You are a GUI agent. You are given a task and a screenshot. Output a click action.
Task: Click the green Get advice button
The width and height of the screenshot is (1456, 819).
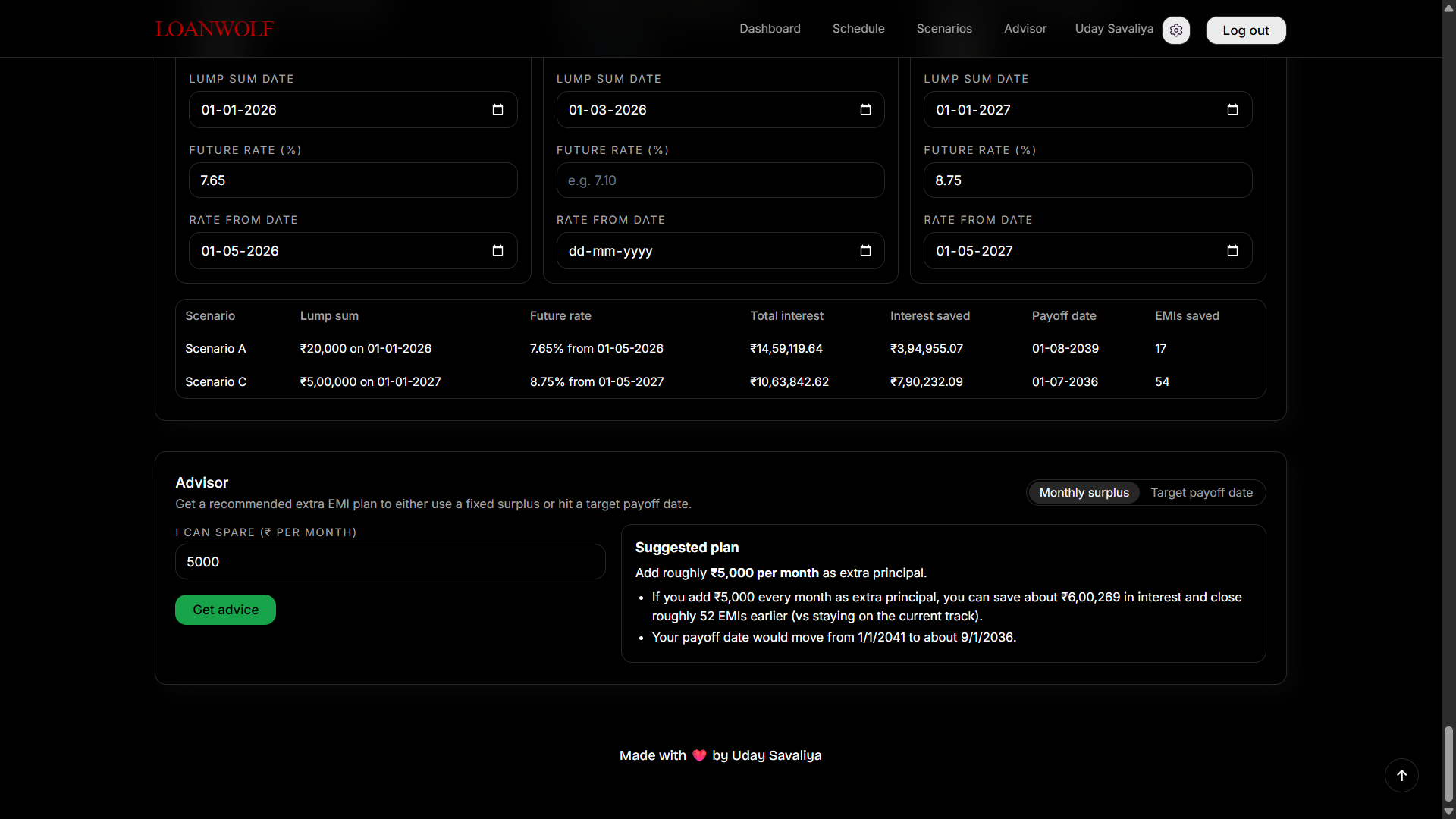[x=225, y=610]
